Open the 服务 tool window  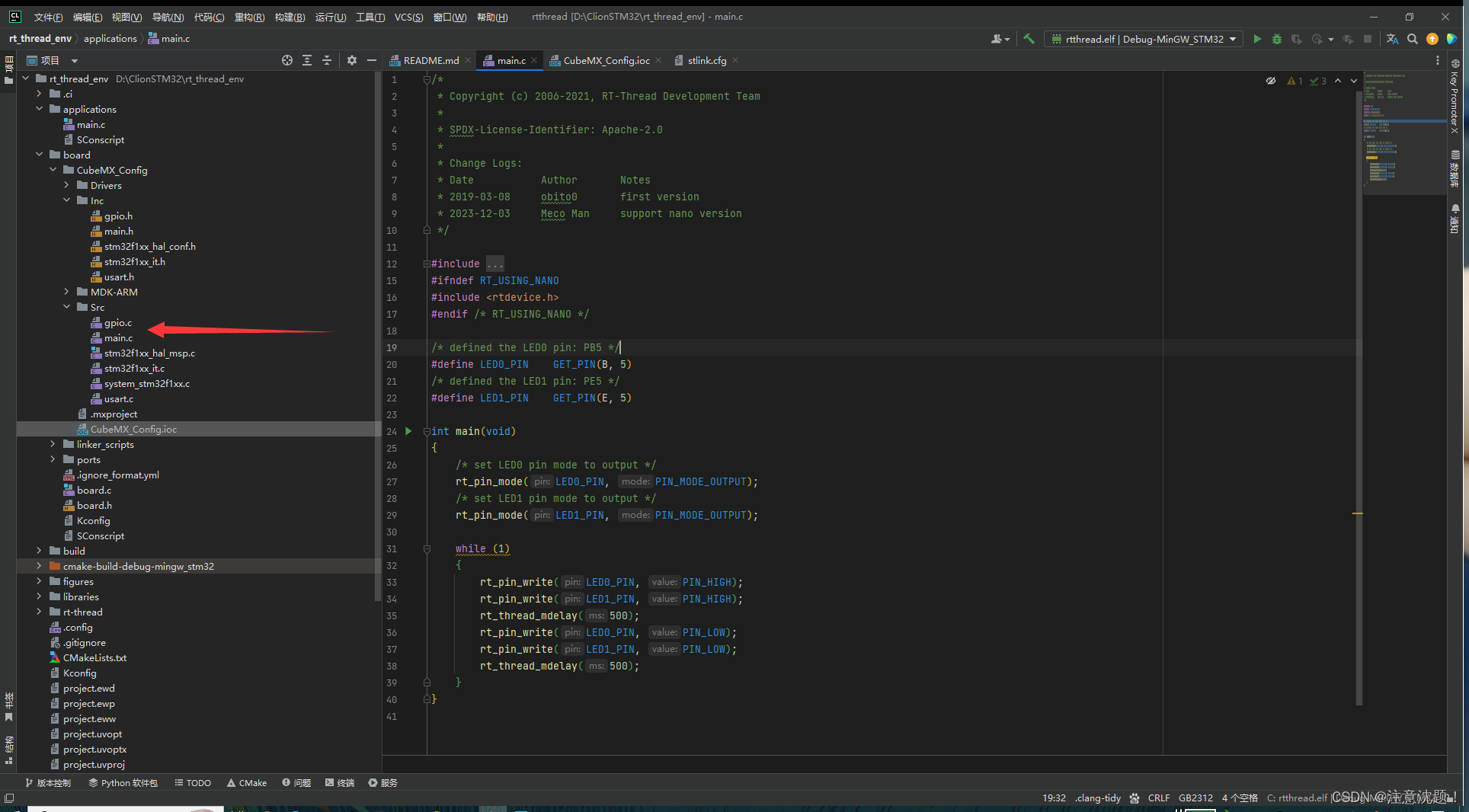383,782
